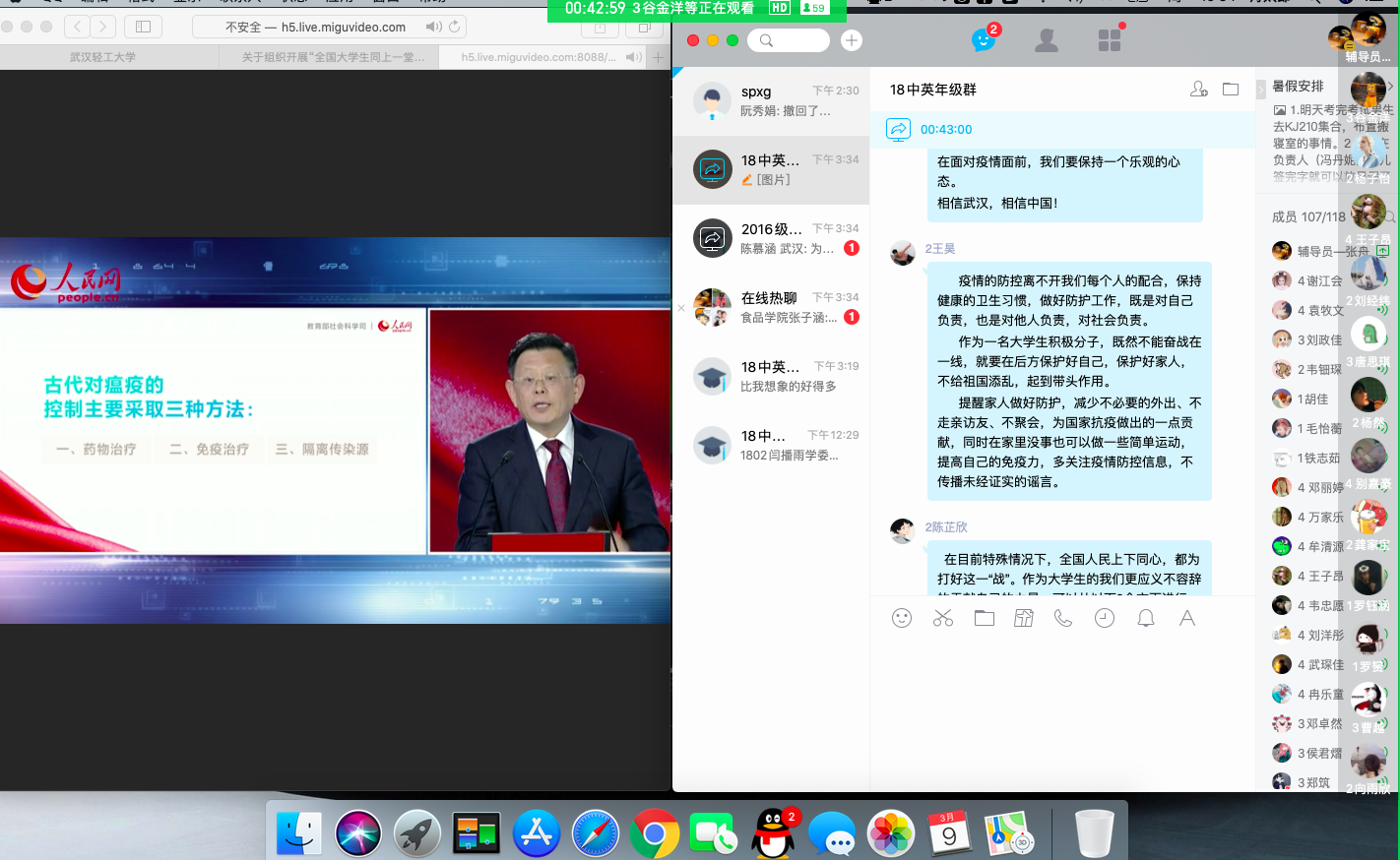This screenshot has height=860, width=1400.
Task: Toggle the Safari sidebar button
Action: coord(143,27)
